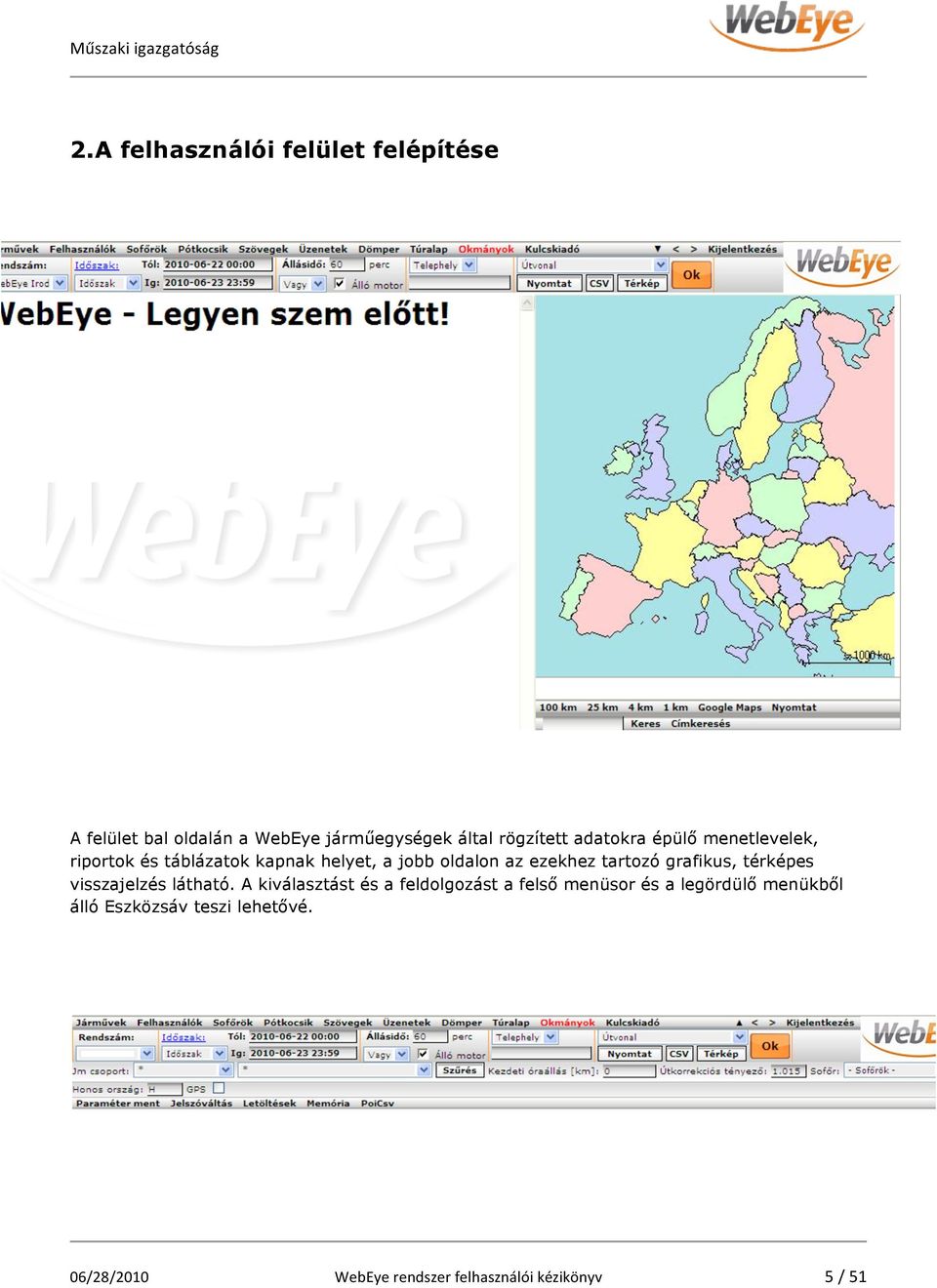Click the 'Útkorrekciós tényező' input field
937x1288 pixels.
[x=789, y=1071]
